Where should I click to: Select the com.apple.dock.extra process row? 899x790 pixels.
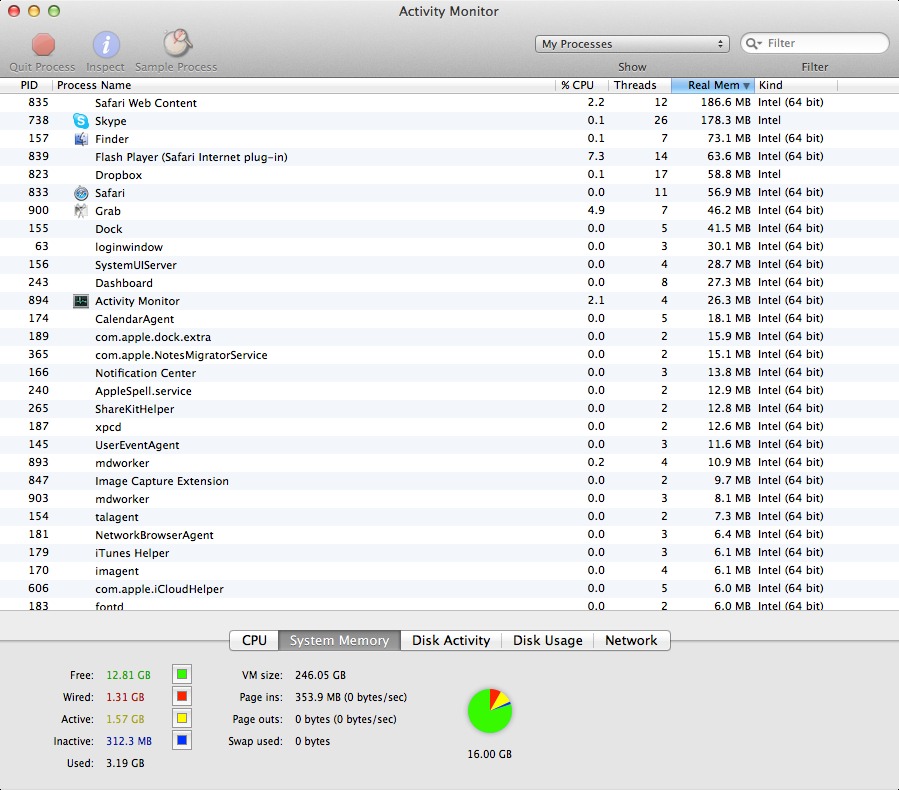point(450,337)
